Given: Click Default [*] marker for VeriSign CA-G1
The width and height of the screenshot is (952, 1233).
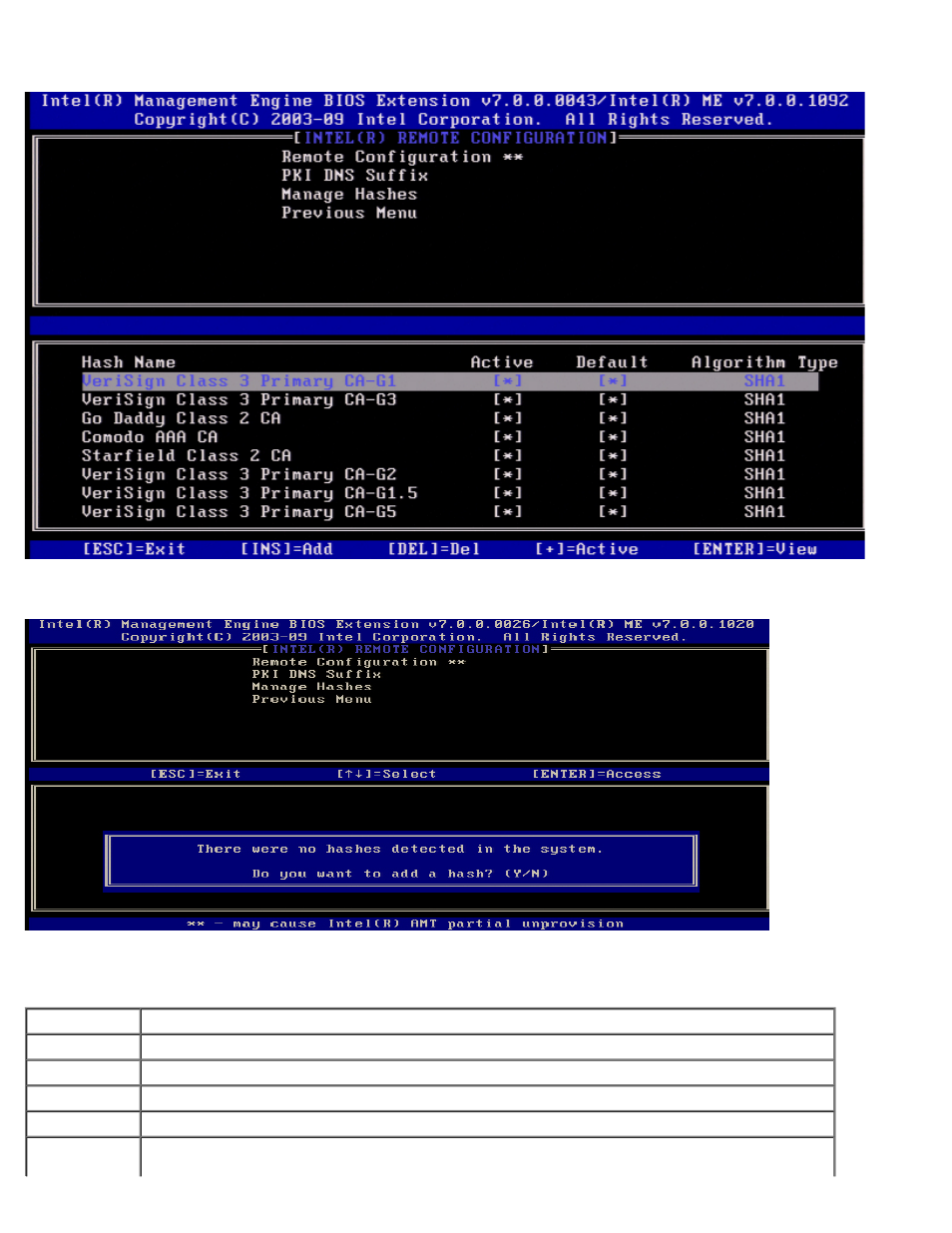Looking at the screenshot, I should pyautogui.click(x=613, y=381).
